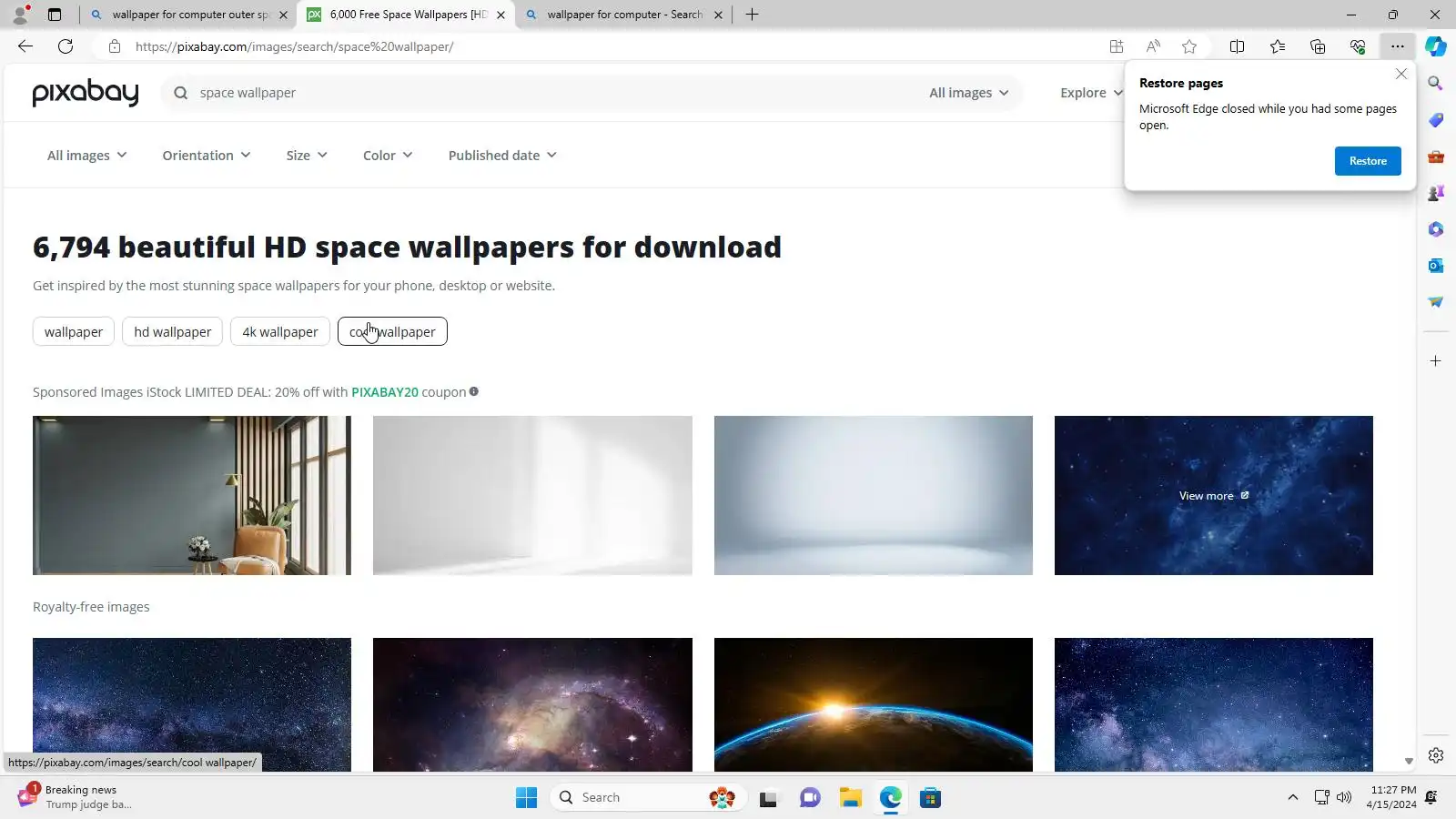Viewport: 1456px width, 819px height.
Task: Open Published date filter dropdown
Action: (502, 156)
